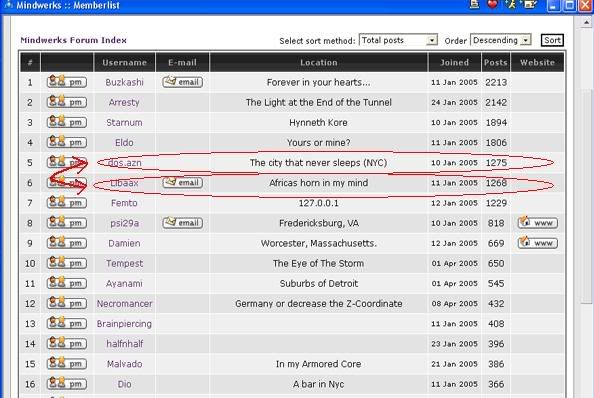594x398 pixels.
Task: Open the Total posts sort method dropdown
Action: (398, 40)
